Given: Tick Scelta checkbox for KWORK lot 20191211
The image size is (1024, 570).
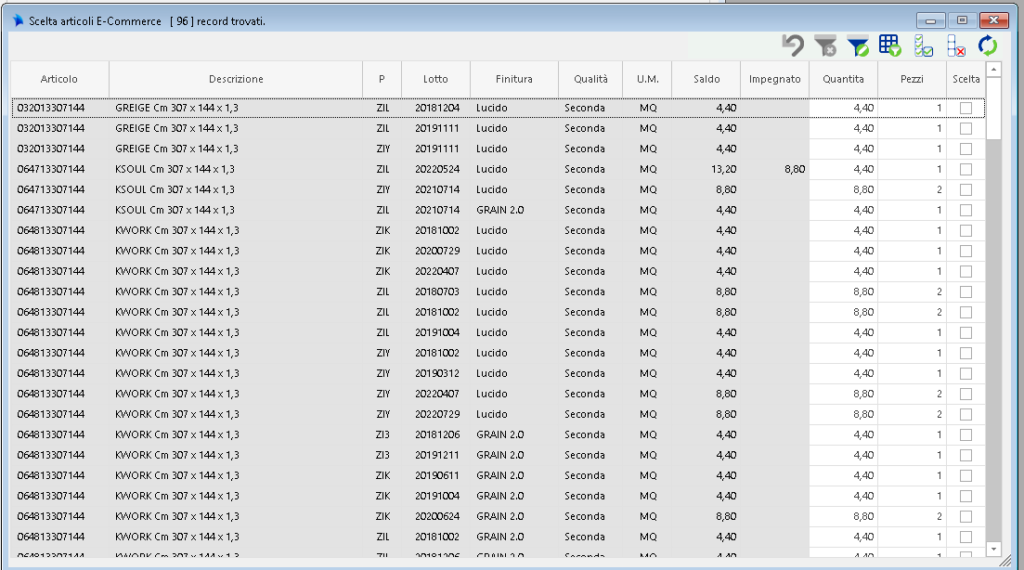Looking at the screenshot, I should point(966,455).
